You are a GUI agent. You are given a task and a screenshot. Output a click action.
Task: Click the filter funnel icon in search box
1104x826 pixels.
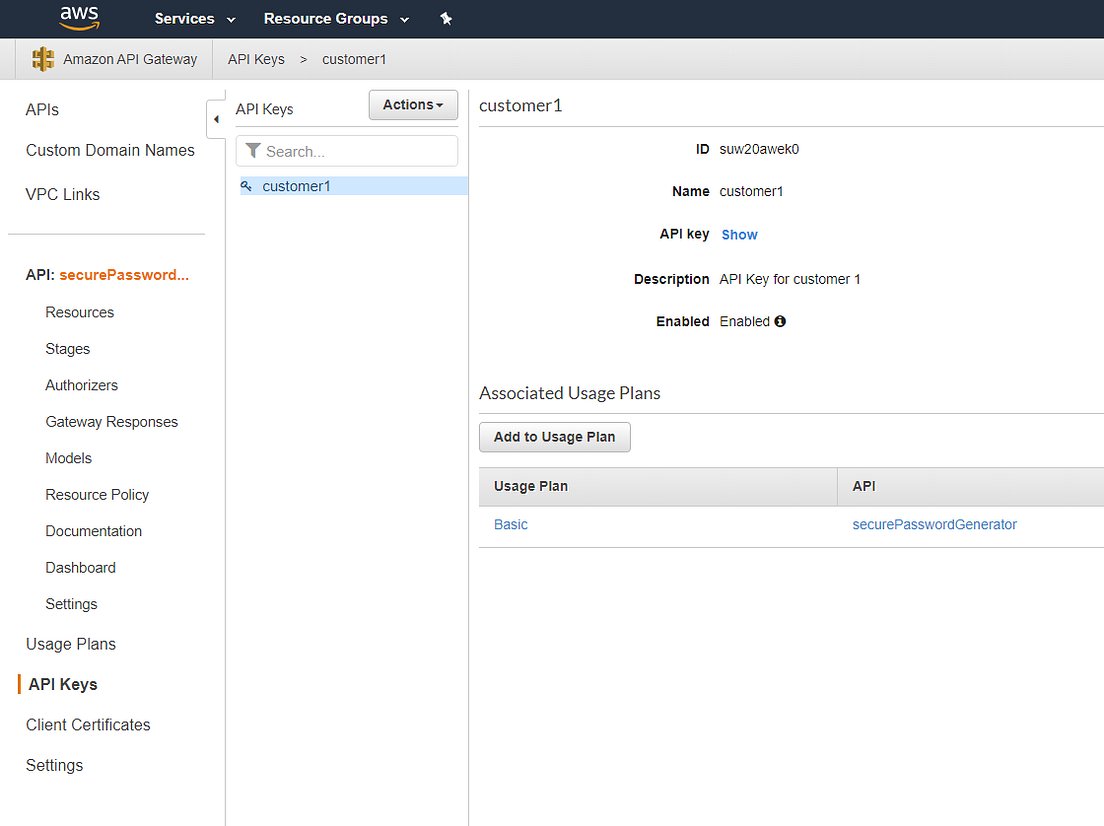(x=253, y=150)
